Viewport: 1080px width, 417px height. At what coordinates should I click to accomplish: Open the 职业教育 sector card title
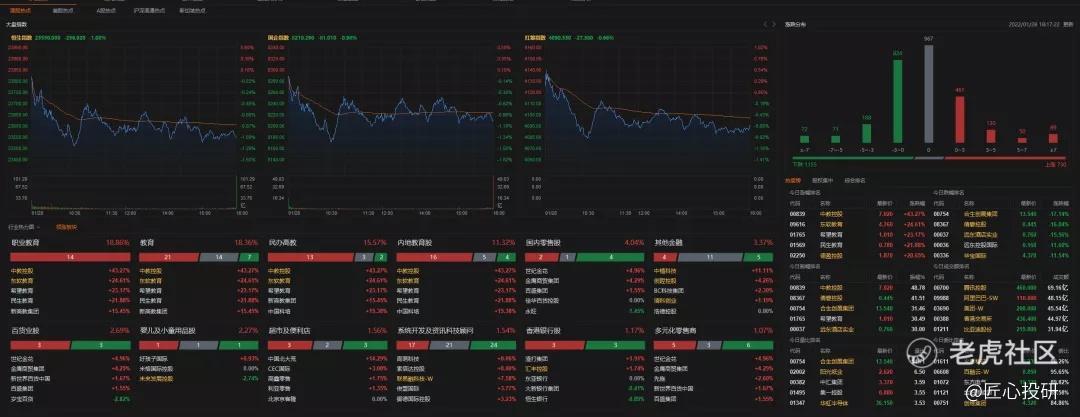point(25,243)
